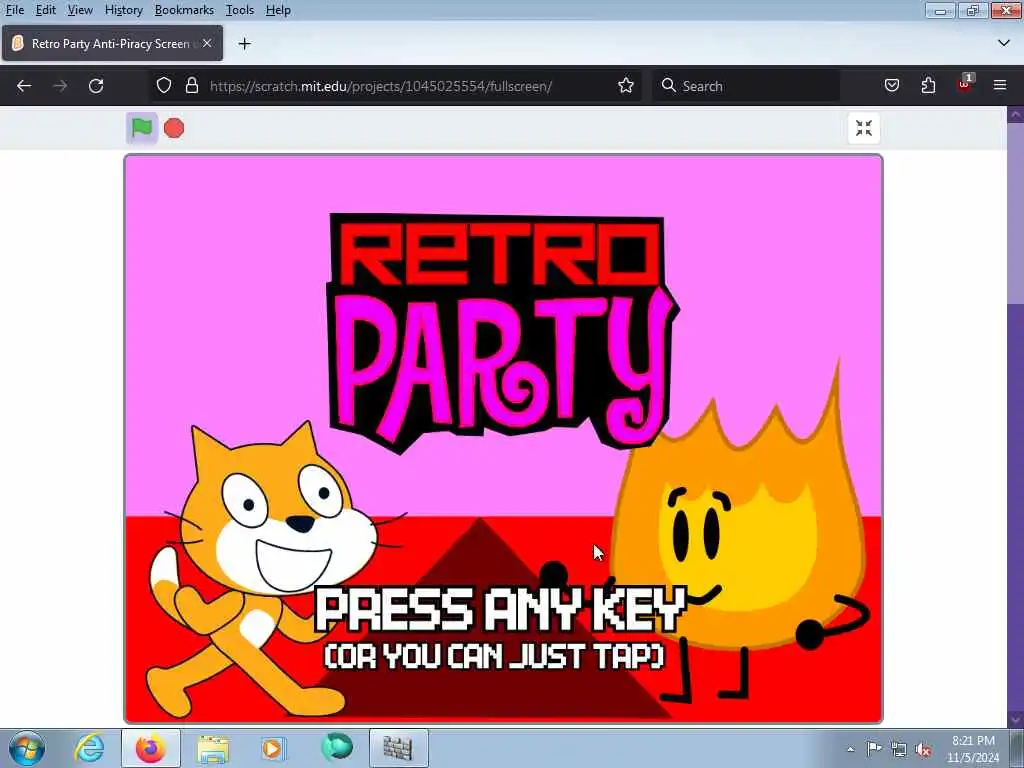Open Windows Explorer file folder on taskbar

pyautogui.click(x=213, y=748)
